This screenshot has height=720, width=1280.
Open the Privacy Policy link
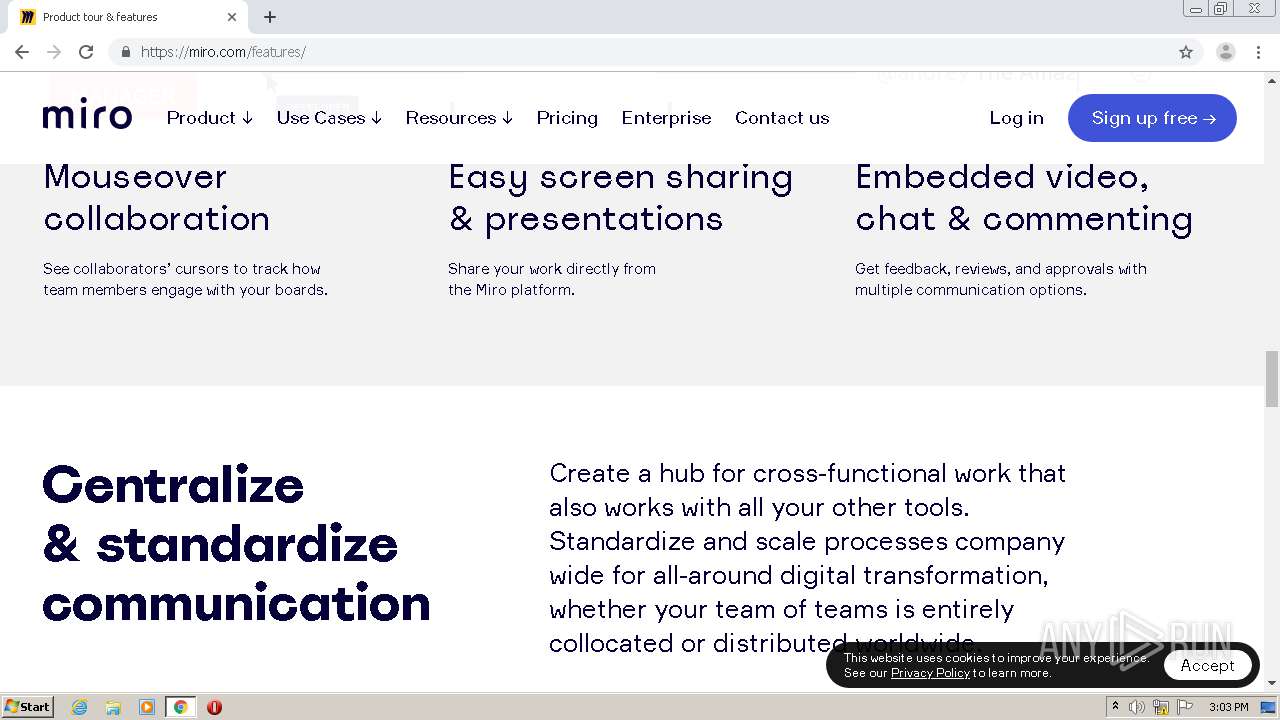coord(930,673)
